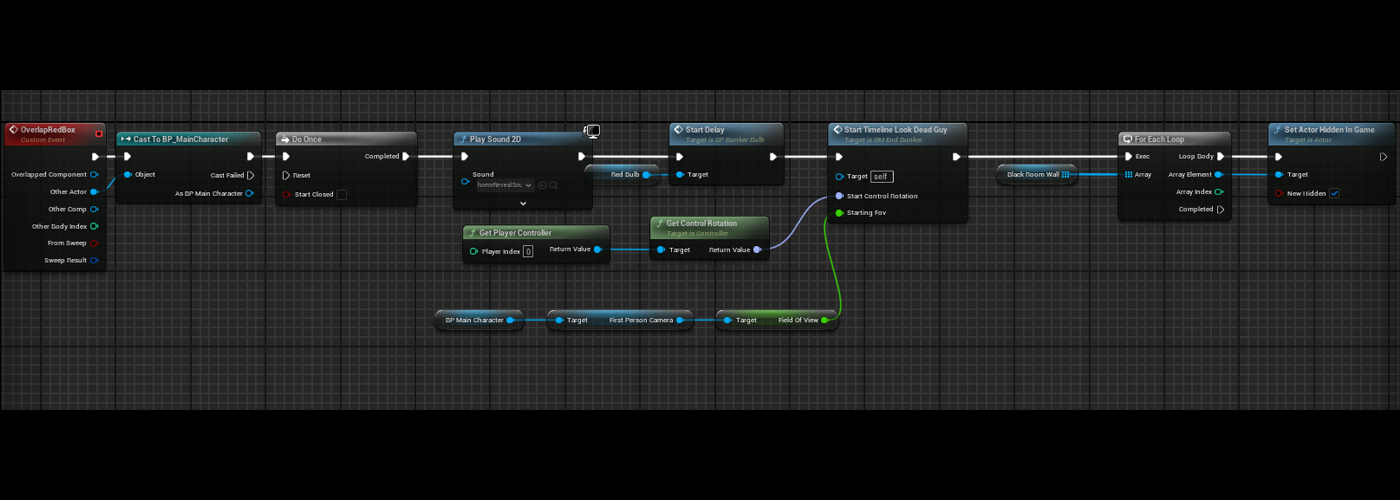The width and height of the screenshot is (1400, 500).
Task: Click the OverlapRedBox event delegate pin
Action: (x=98, y=134)
